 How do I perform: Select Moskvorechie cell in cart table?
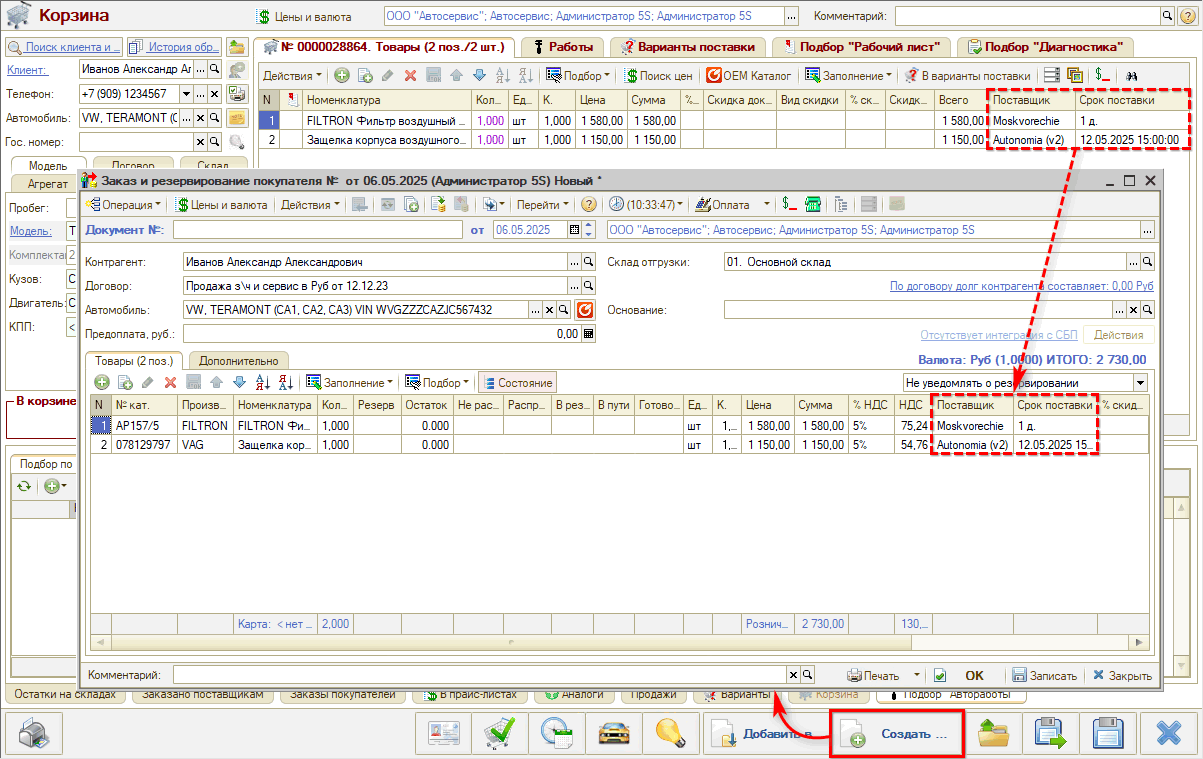[1032, 120]
